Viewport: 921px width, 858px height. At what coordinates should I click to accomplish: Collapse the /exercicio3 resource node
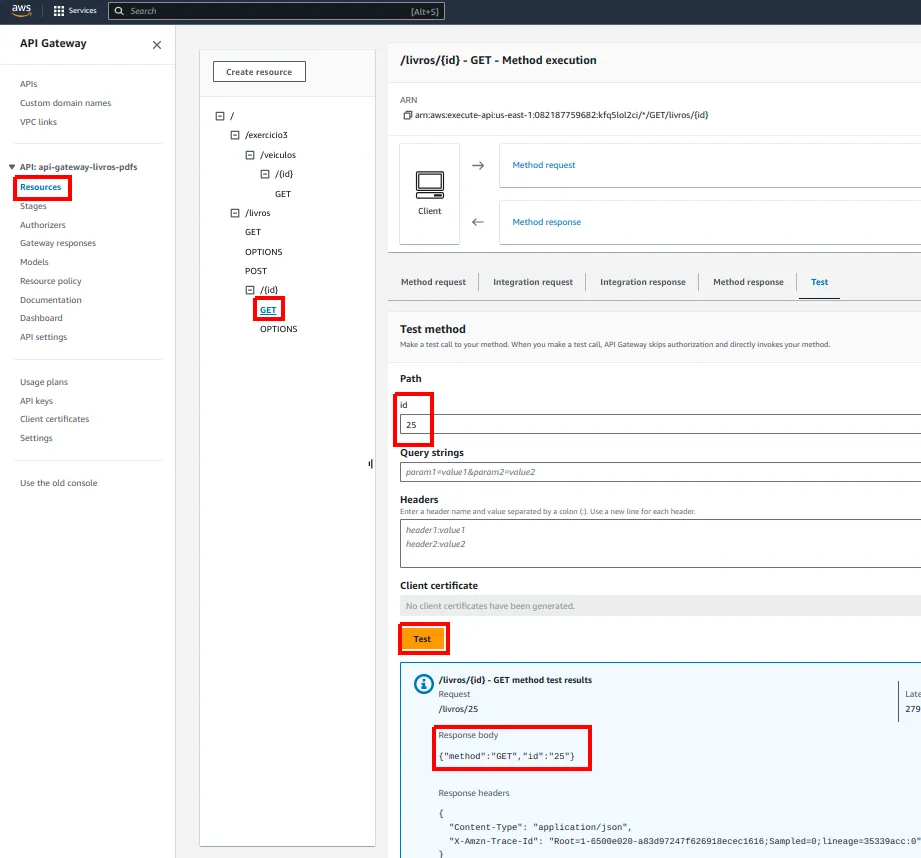(x=235, y=135)
